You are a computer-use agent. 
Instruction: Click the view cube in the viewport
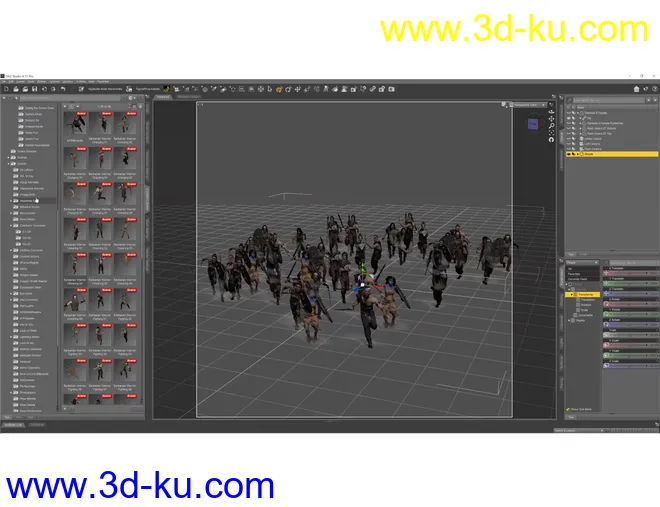[x=532, y=123]
